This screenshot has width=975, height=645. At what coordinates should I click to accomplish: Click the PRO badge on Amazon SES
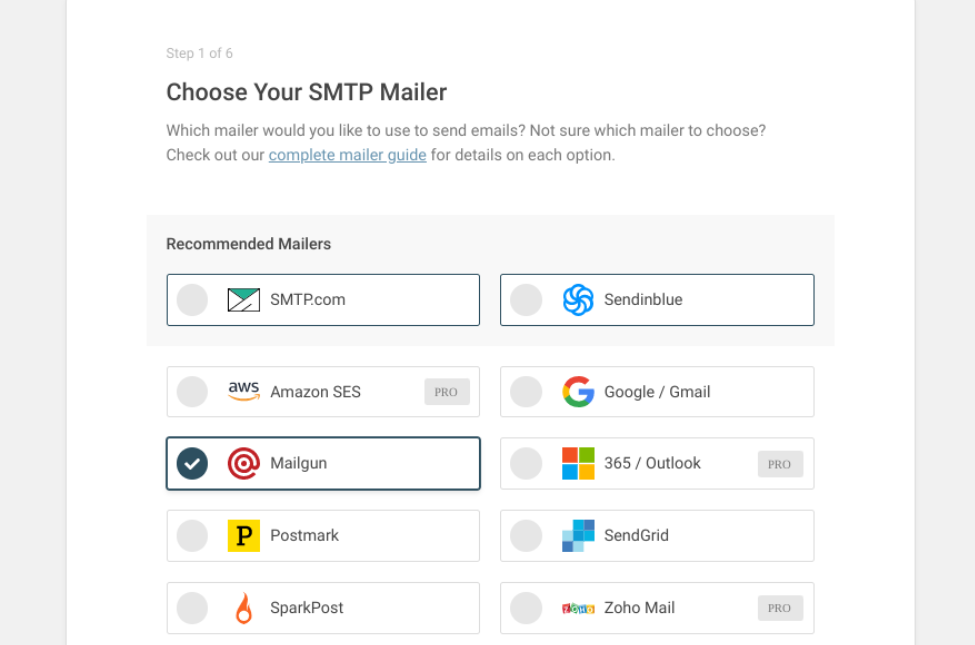(x=446, y=392)
